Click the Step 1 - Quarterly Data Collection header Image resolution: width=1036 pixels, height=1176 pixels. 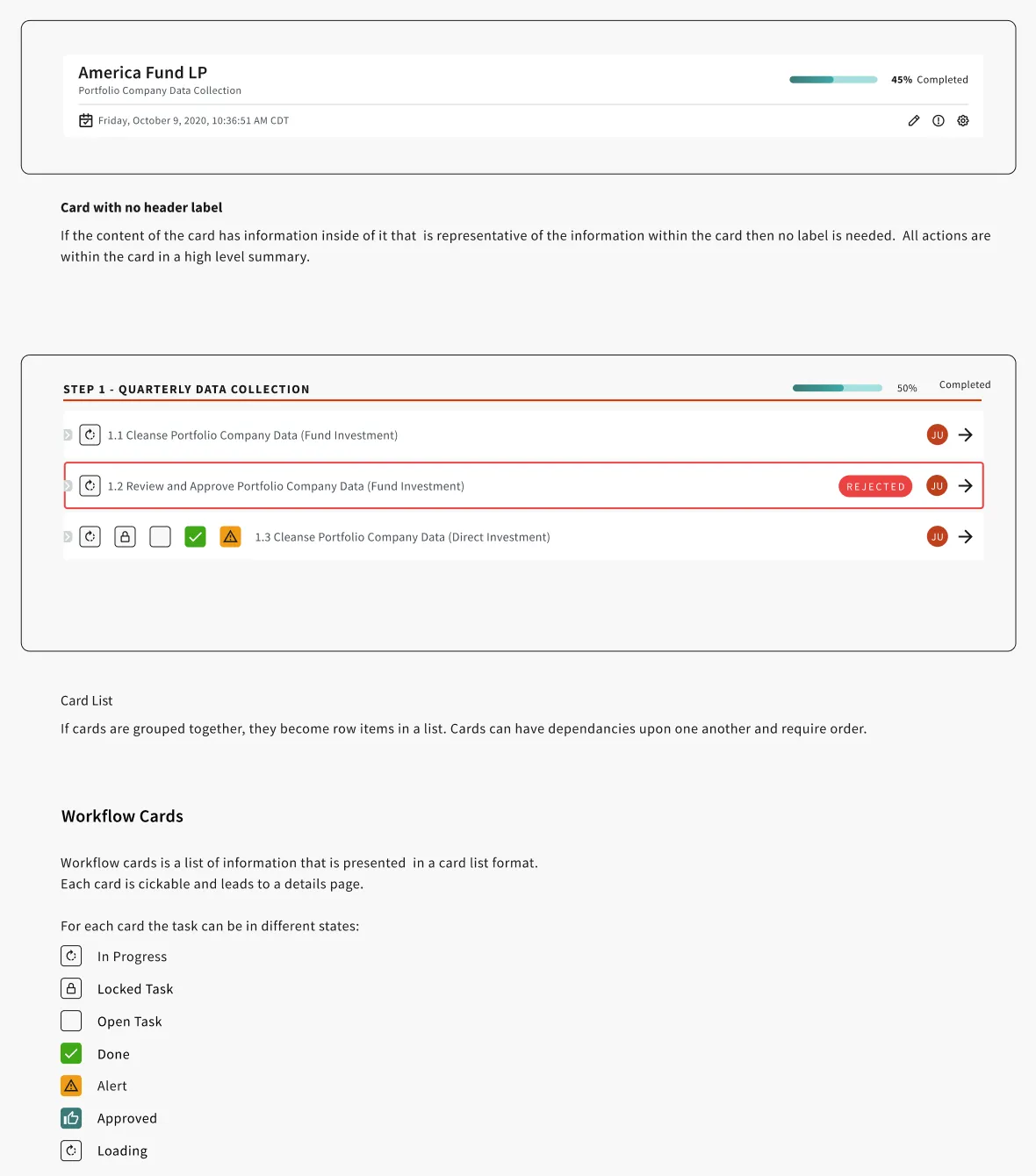point(186,390)
